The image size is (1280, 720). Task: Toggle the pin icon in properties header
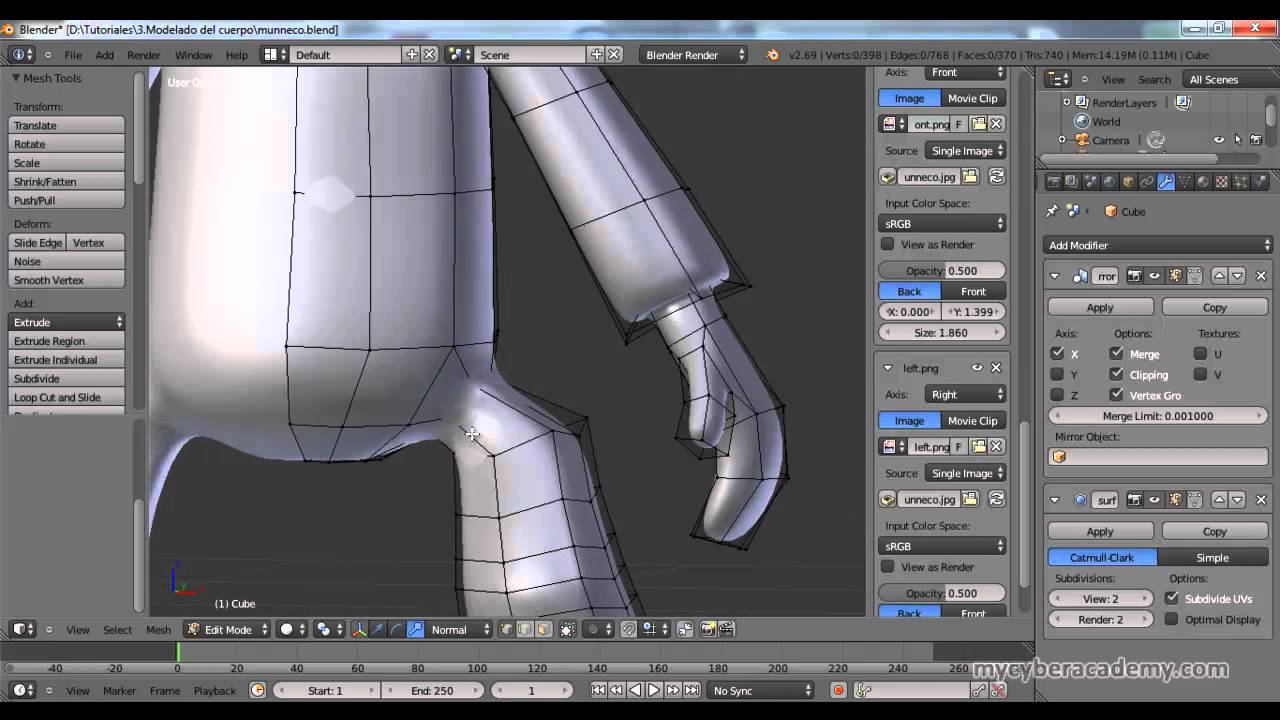click(x=1052, y=211)
